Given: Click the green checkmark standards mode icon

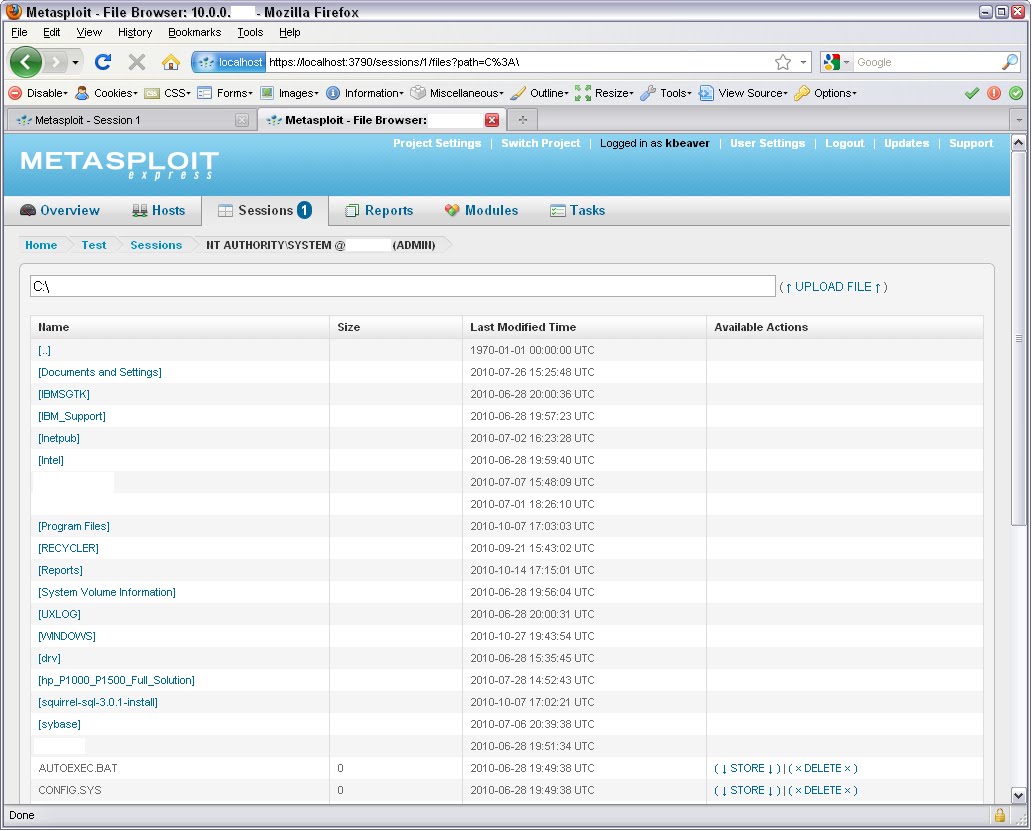Looking at the screenshot, I should 972,93.
